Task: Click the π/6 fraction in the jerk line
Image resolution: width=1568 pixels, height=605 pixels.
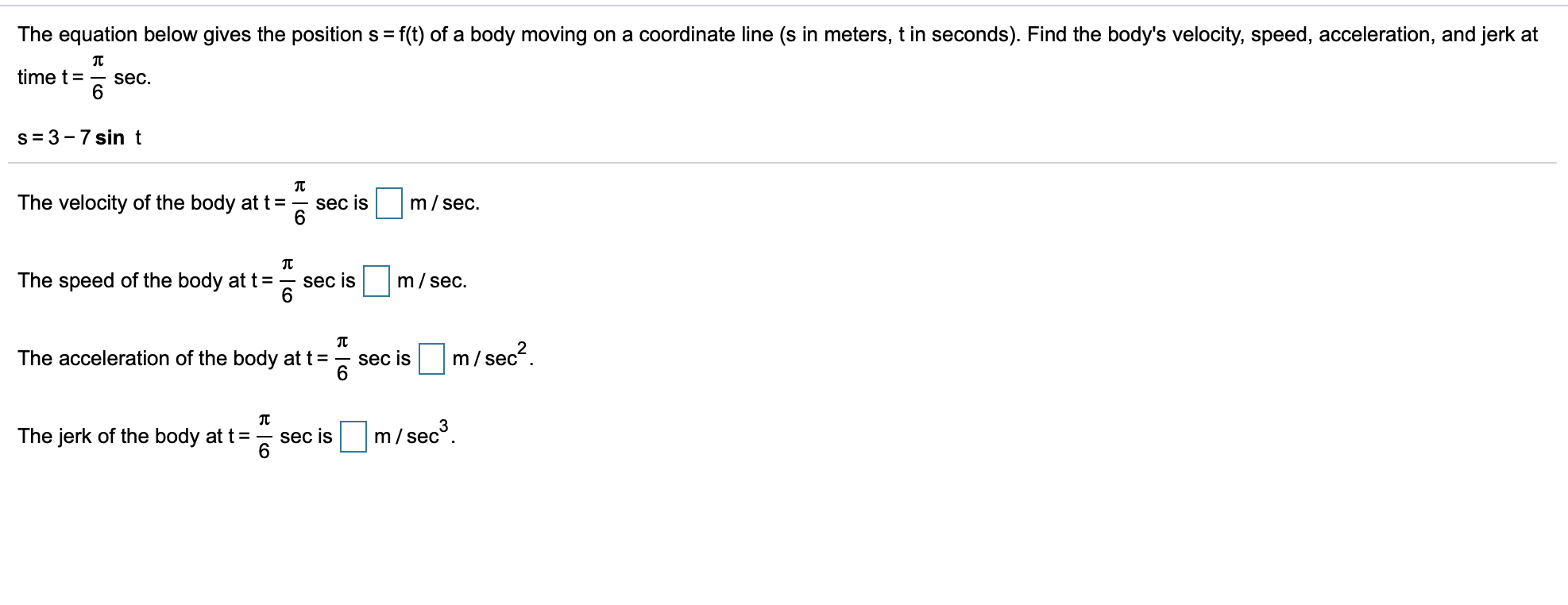Action: [x=264, y=437]
